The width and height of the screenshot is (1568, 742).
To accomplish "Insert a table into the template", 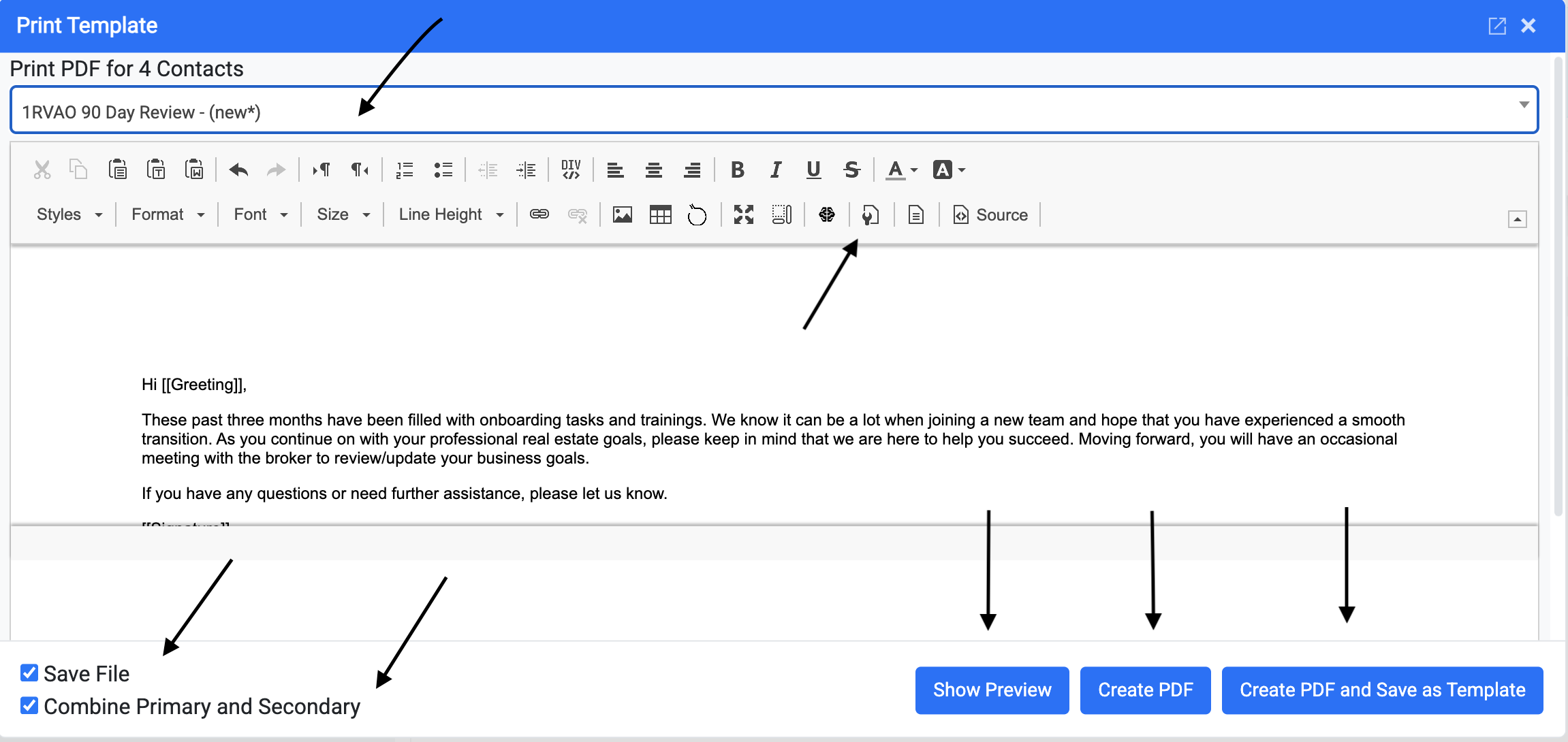I will tap(660, 215).
